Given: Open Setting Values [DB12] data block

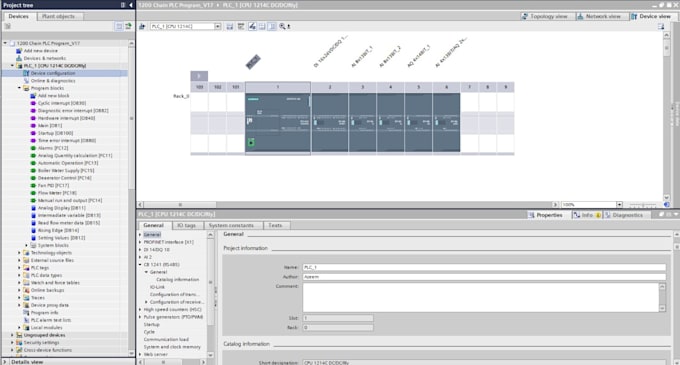Looking at the screenshot, I should (61, 238).
